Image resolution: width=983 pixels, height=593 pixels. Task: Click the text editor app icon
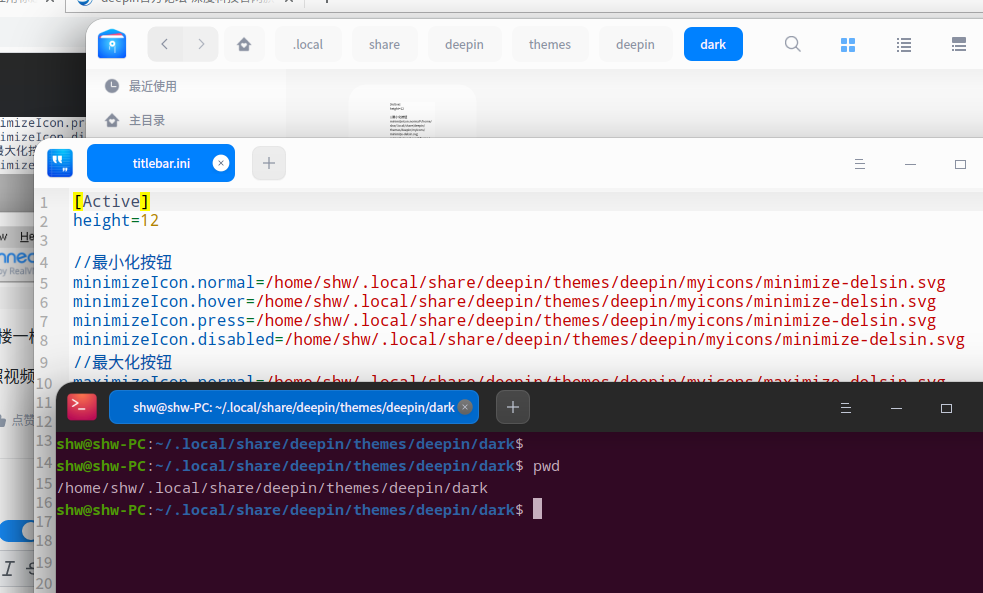coord(60,163)
